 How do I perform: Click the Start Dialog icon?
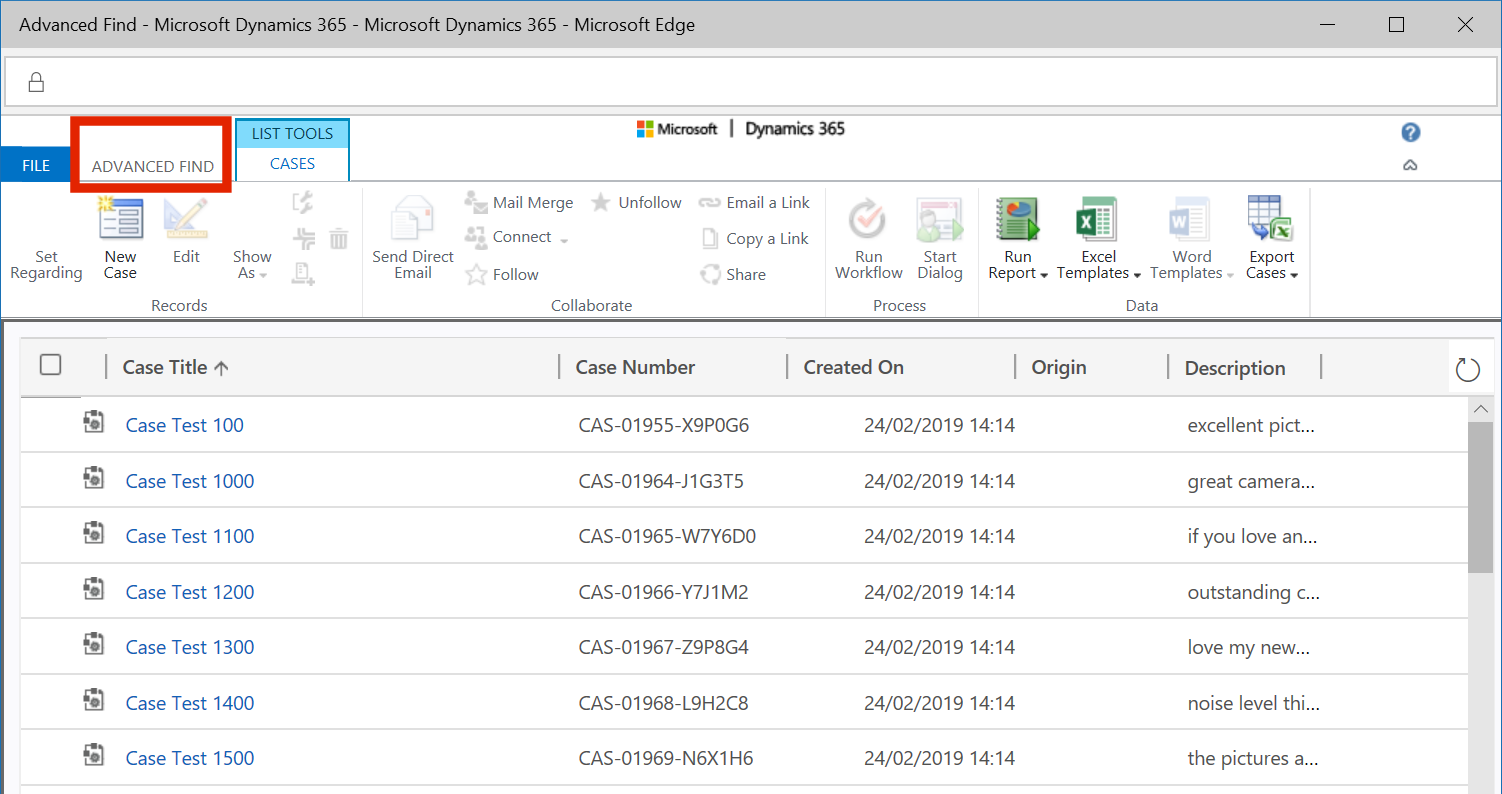click(x=939, y=219)
